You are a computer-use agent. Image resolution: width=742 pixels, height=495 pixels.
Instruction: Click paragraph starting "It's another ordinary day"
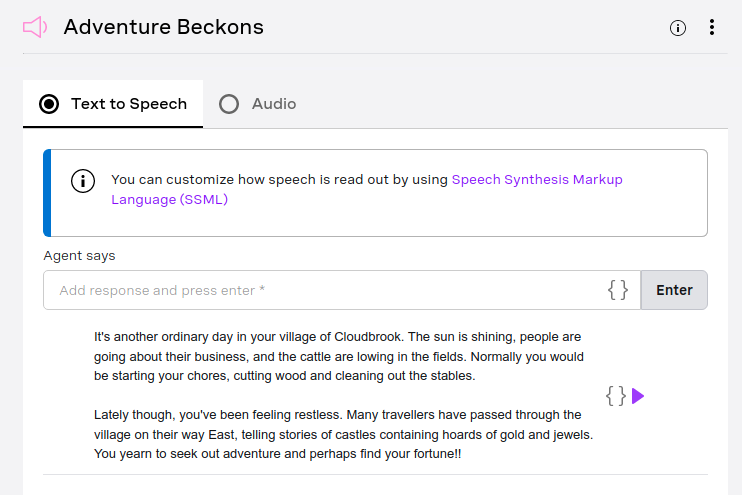339,356
